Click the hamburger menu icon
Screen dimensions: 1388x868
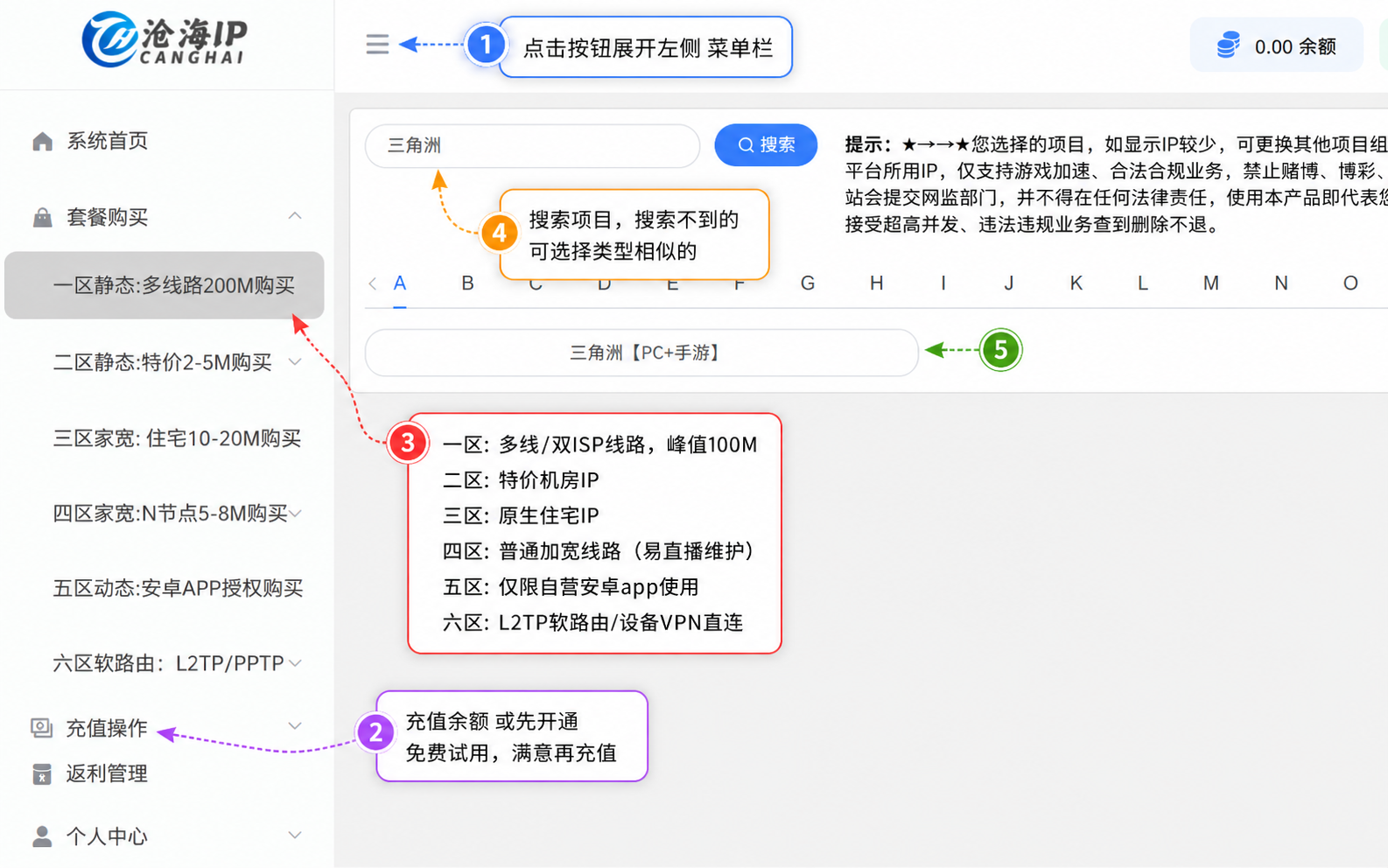point(377,45)
